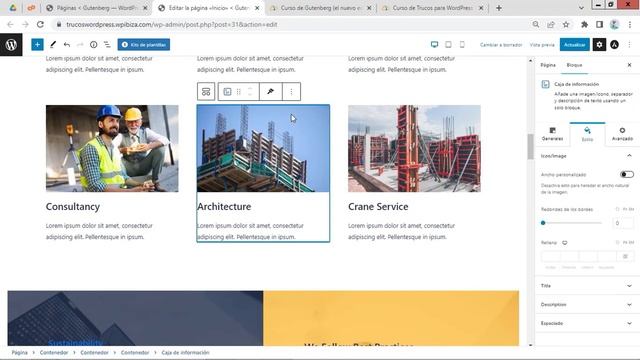Collapse the Icon/Image section
This screenshot has width=640, height=360.
pos(587,156)
